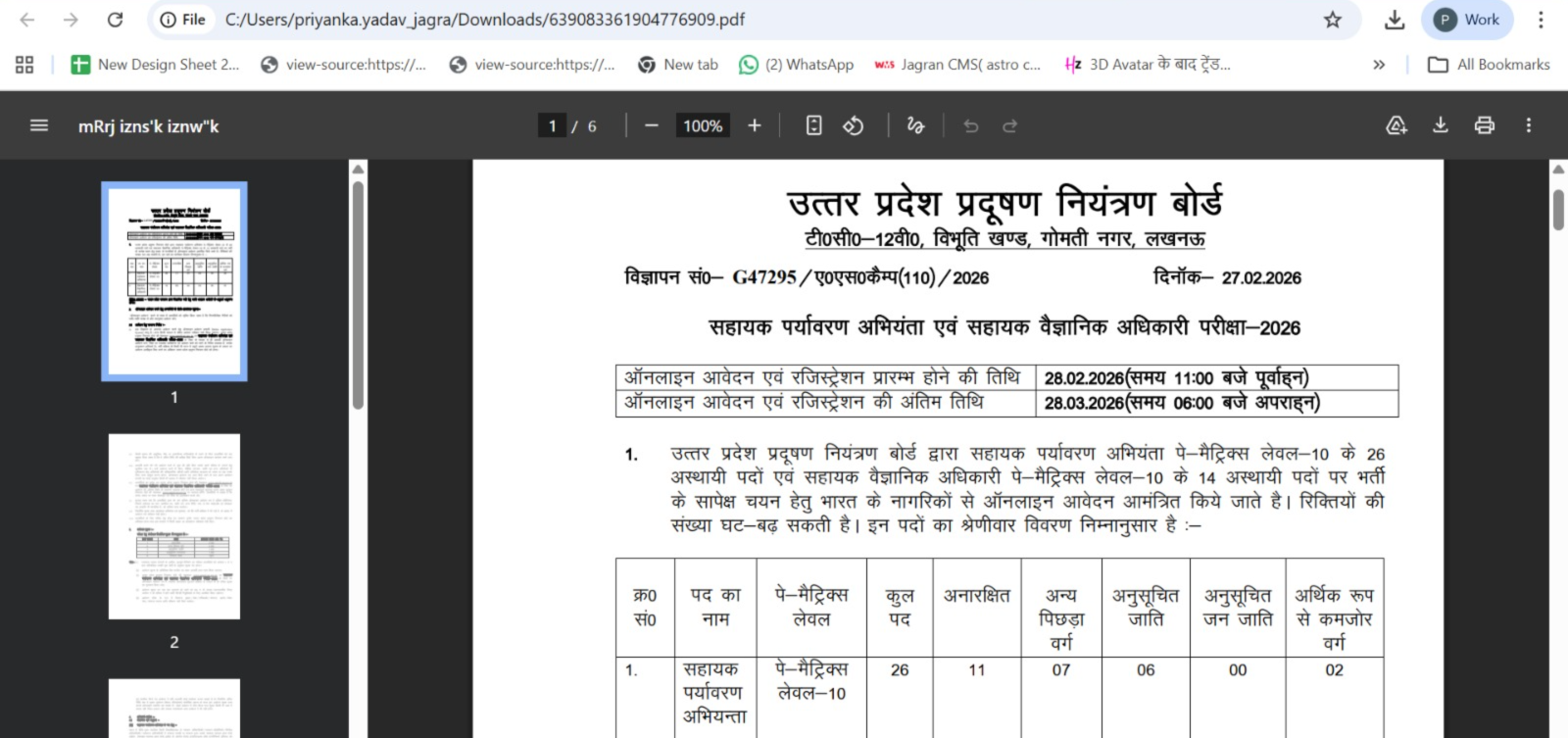Click the undo arrow in PDF toolbar
1568x738 pixels.
pyautogui.click(x=971, y=125)
